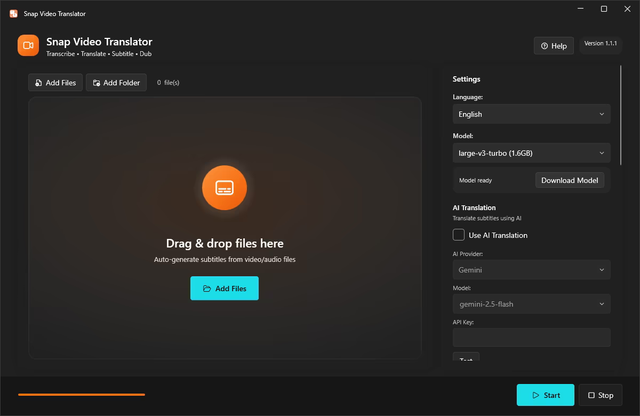Screen dimensions: 640x416
Task: Click the Stop button
Action: click(600, 395)
